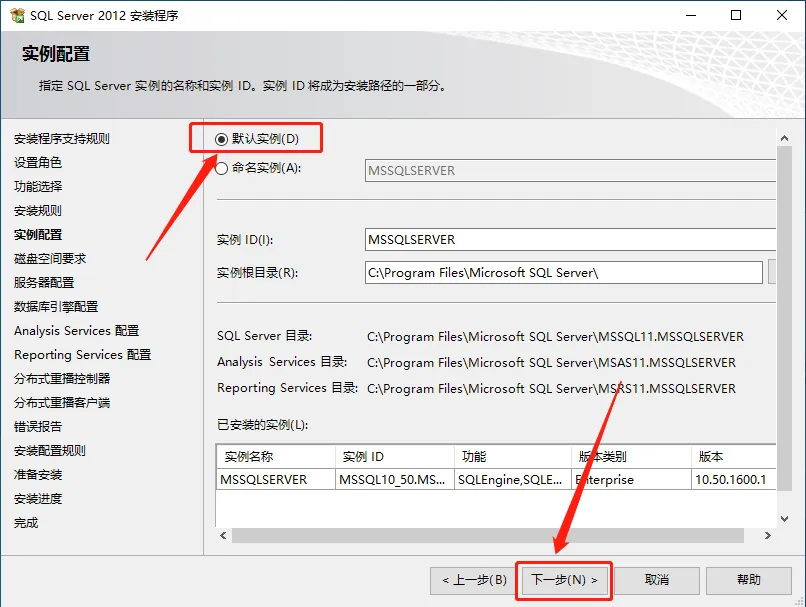Click the 帮助 help button

coord(748,581)
